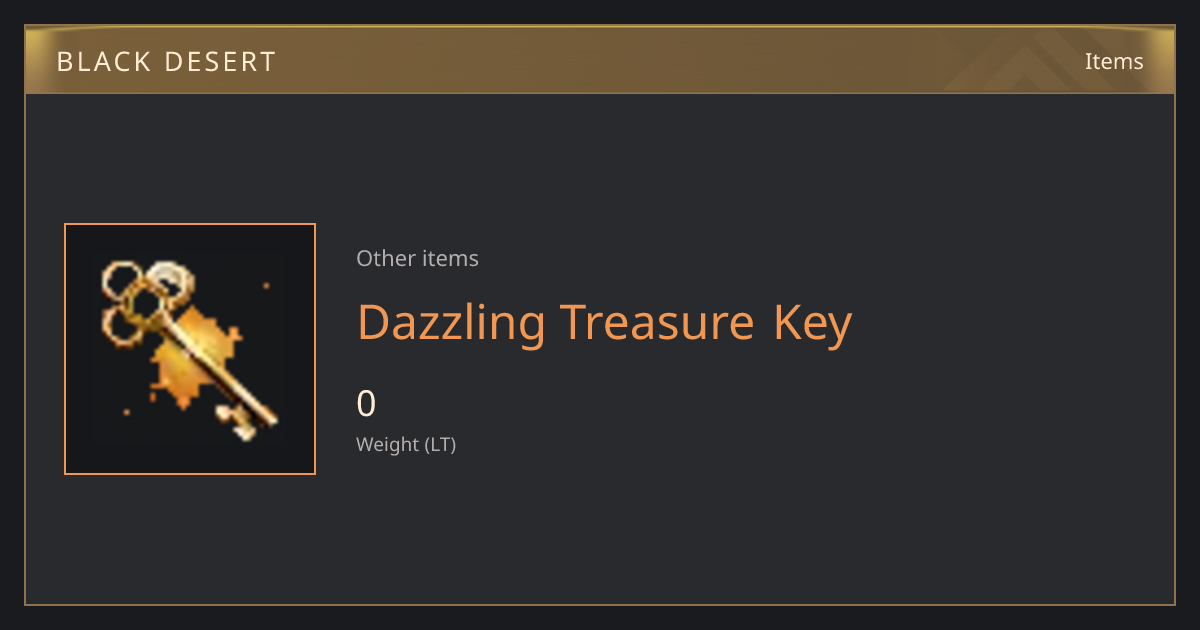
Task: Click the (LT) unit next to Weight
Action: [440, 444]
